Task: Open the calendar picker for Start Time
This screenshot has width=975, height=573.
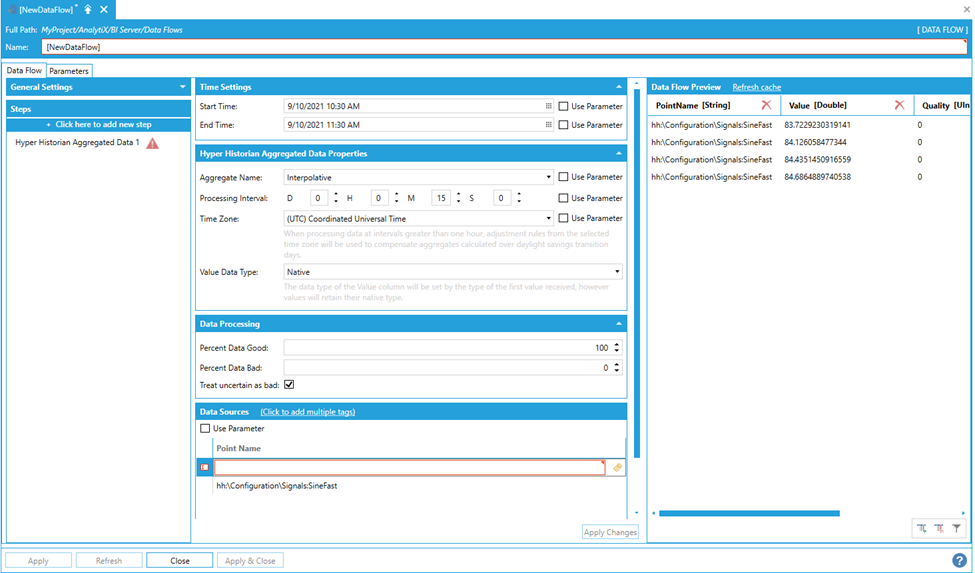Action: click(x=548, y=106)
